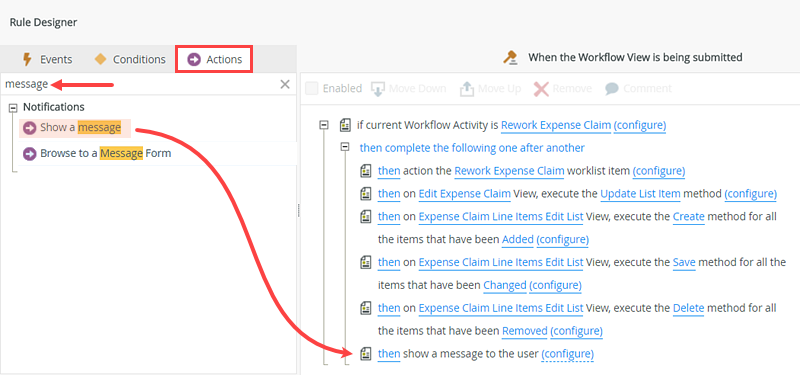Configure the 'show a message' action
Image resolution: width=800 pixels, height=375 pixels.
pos(567,354)
